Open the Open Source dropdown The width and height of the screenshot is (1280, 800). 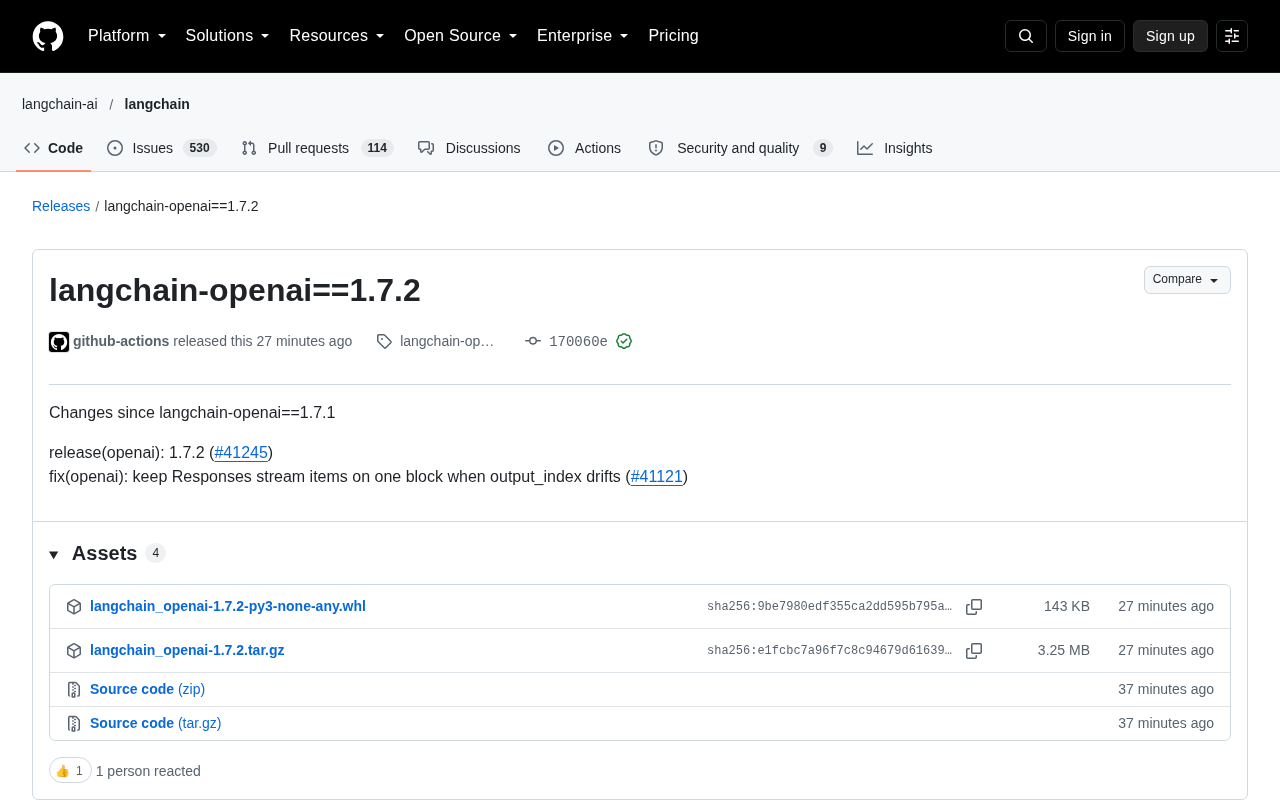(x=461, y=36)
